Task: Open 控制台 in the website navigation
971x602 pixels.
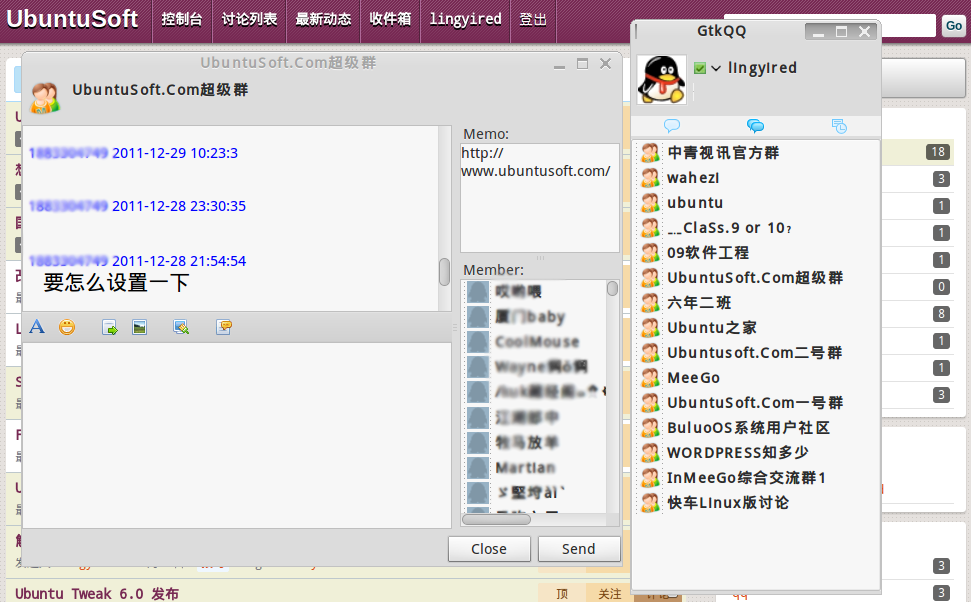Action: [181, 19]
